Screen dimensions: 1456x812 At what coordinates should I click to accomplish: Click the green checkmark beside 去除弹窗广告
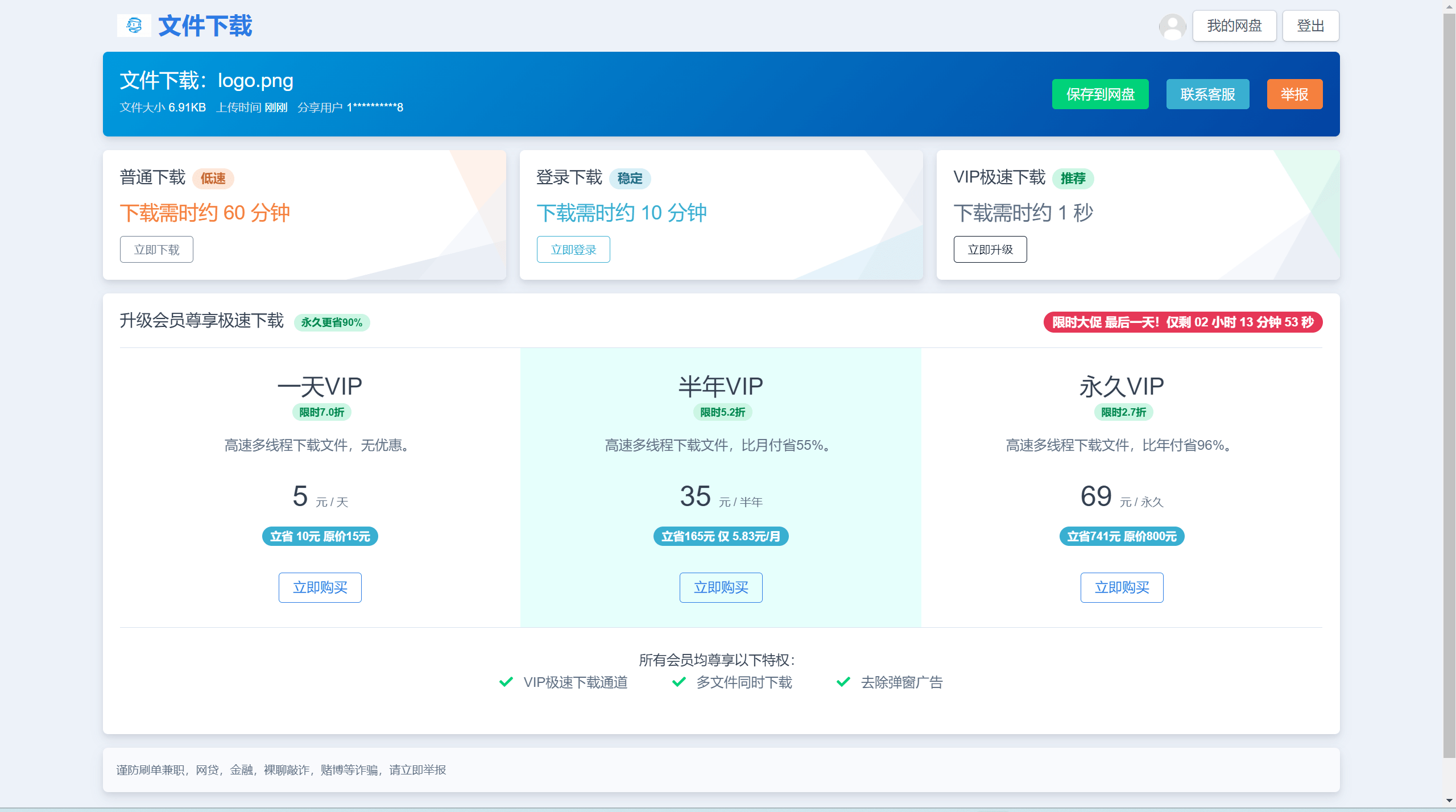(843, 681)
